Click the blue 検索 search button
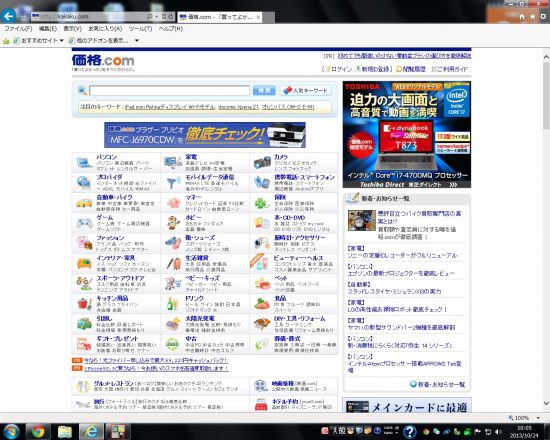The height and width of the screenshot is (440, 550). click(264, 91)
